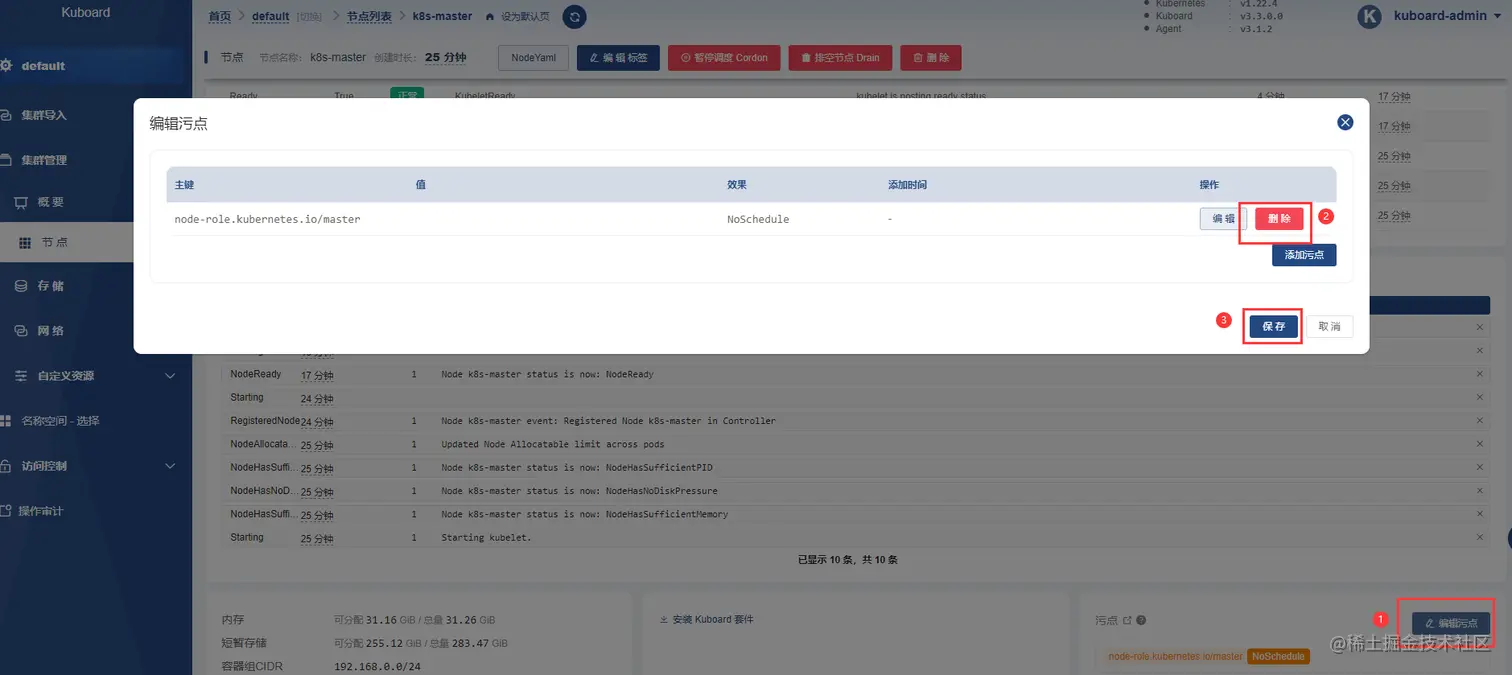Open 存储 in the sidebar

(x=51, y=286)
